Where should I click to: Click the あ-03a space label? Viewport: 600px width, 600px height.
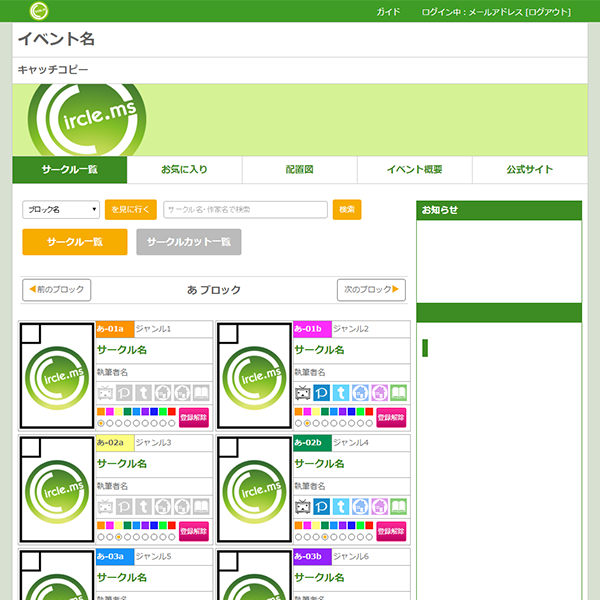click(115, 557)
